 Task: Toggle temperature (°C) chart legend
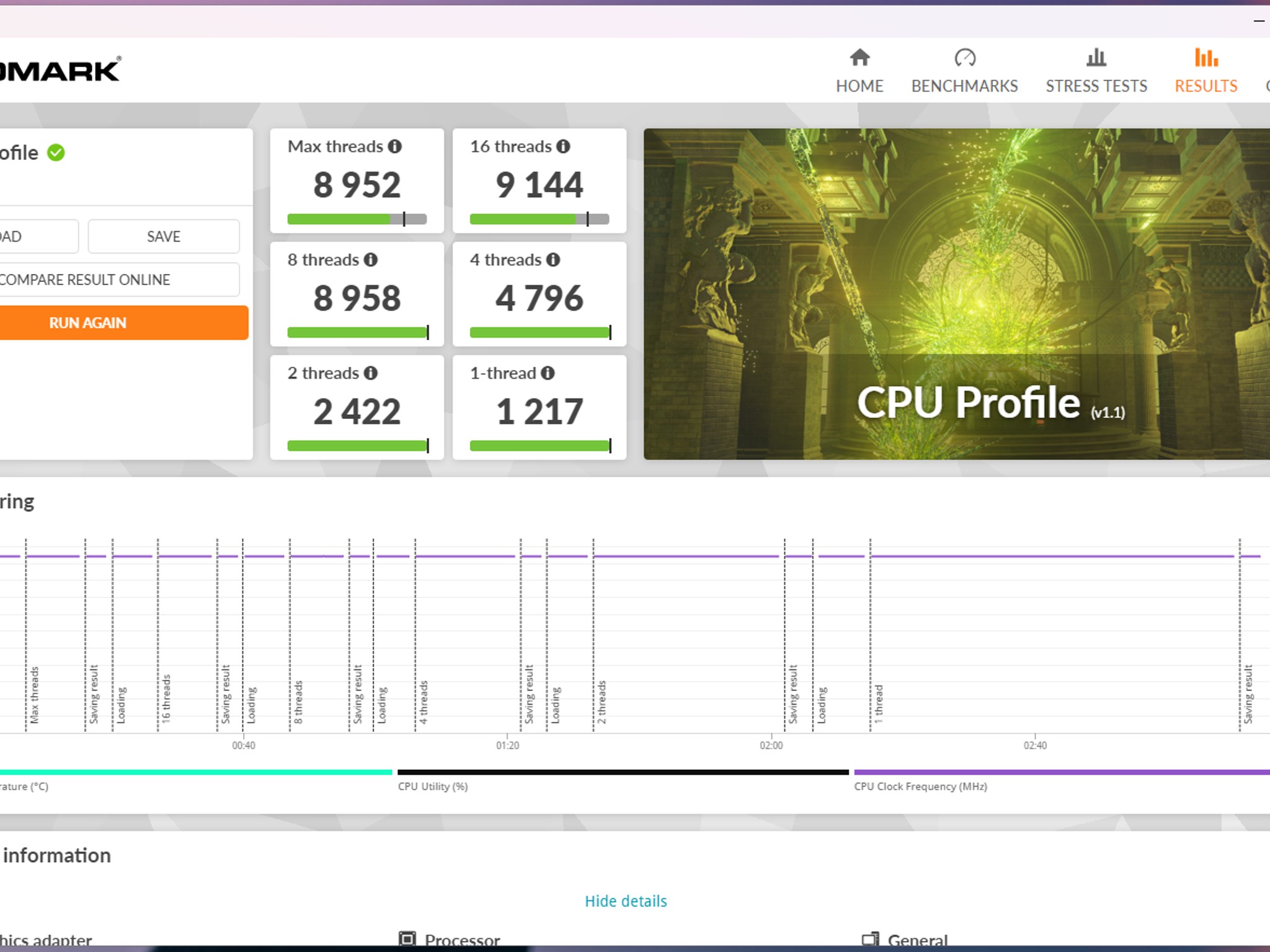[196, 780]
